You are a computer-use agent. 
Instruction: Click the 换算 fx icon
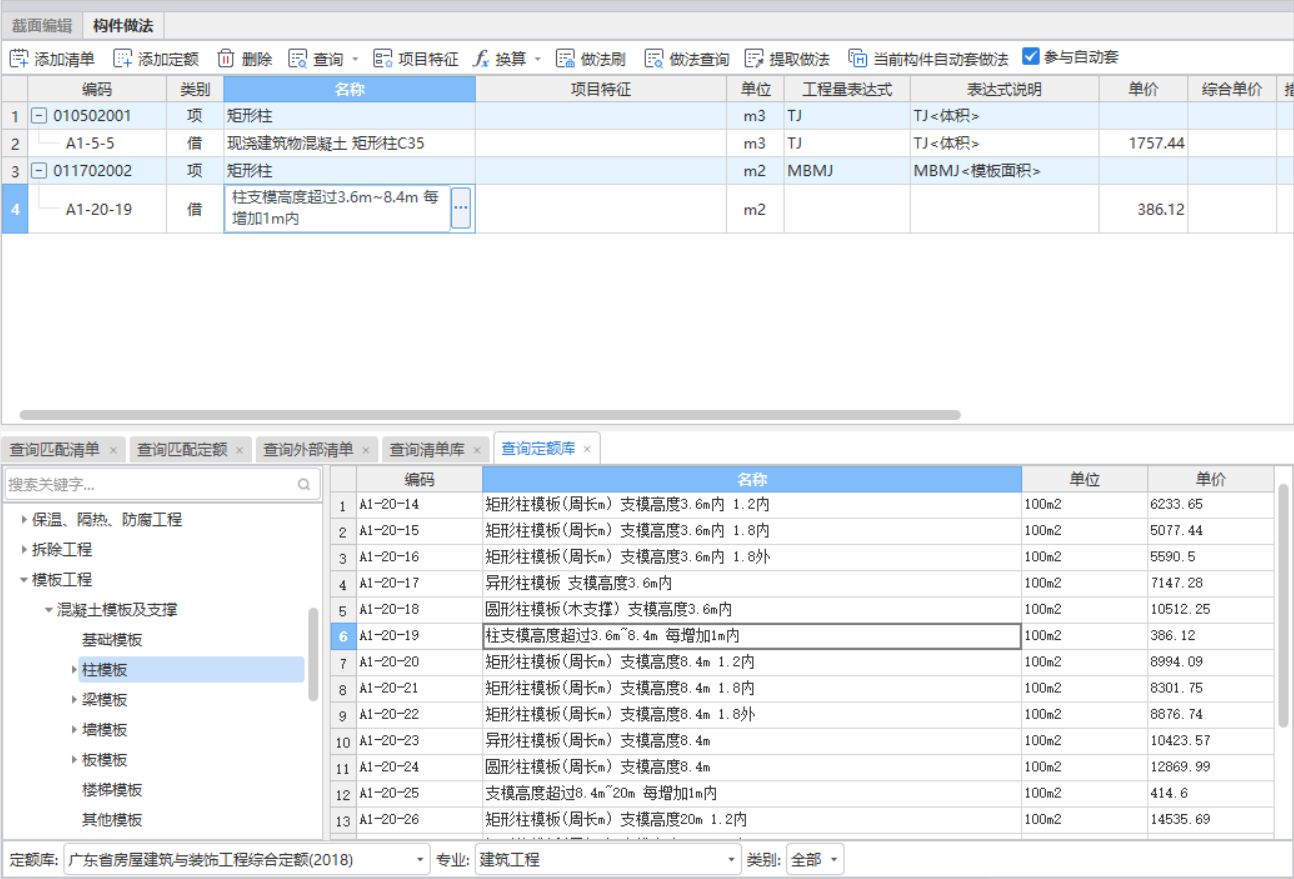point(481,59)
